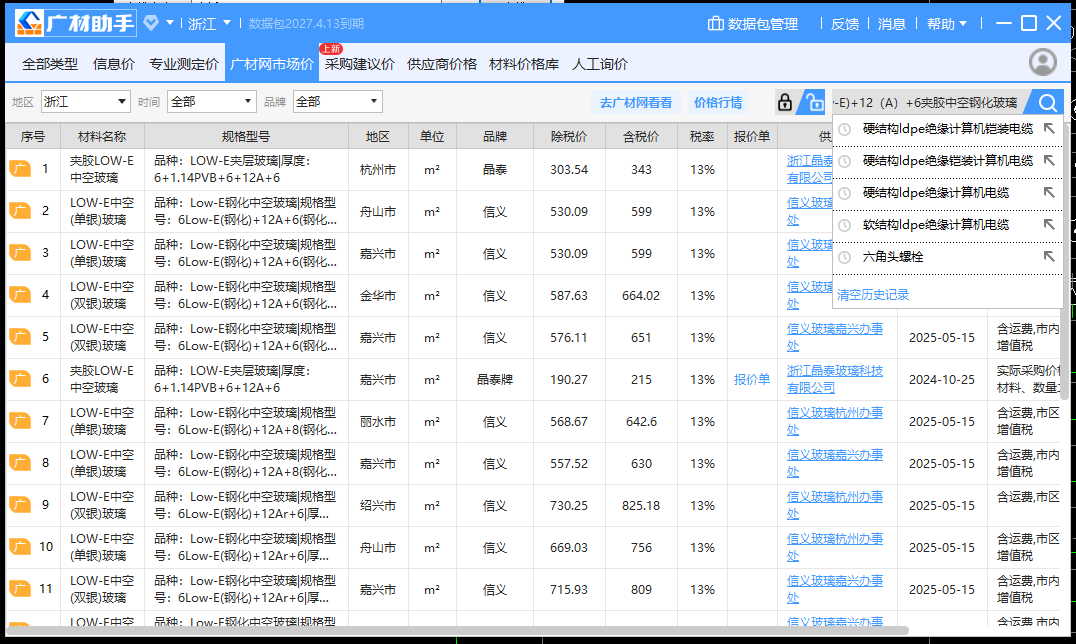Open 数据包管理 package manager
Viewport: 1076px width, 644px height.
753,23
